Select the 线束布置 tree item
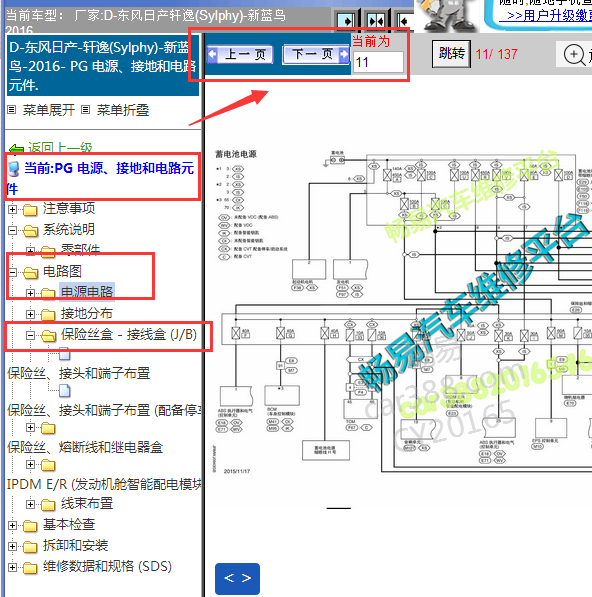This screenshot has height=597, width=592. [x=87, y=504]
